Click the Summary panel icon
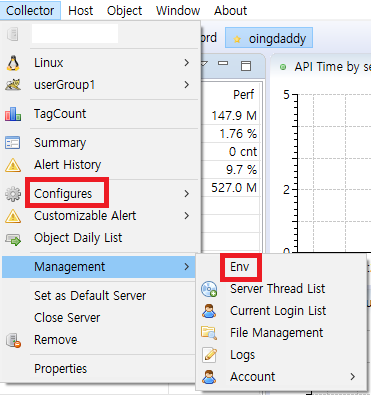Viewport: 371px width, 395px height. (x=13, y=143)
